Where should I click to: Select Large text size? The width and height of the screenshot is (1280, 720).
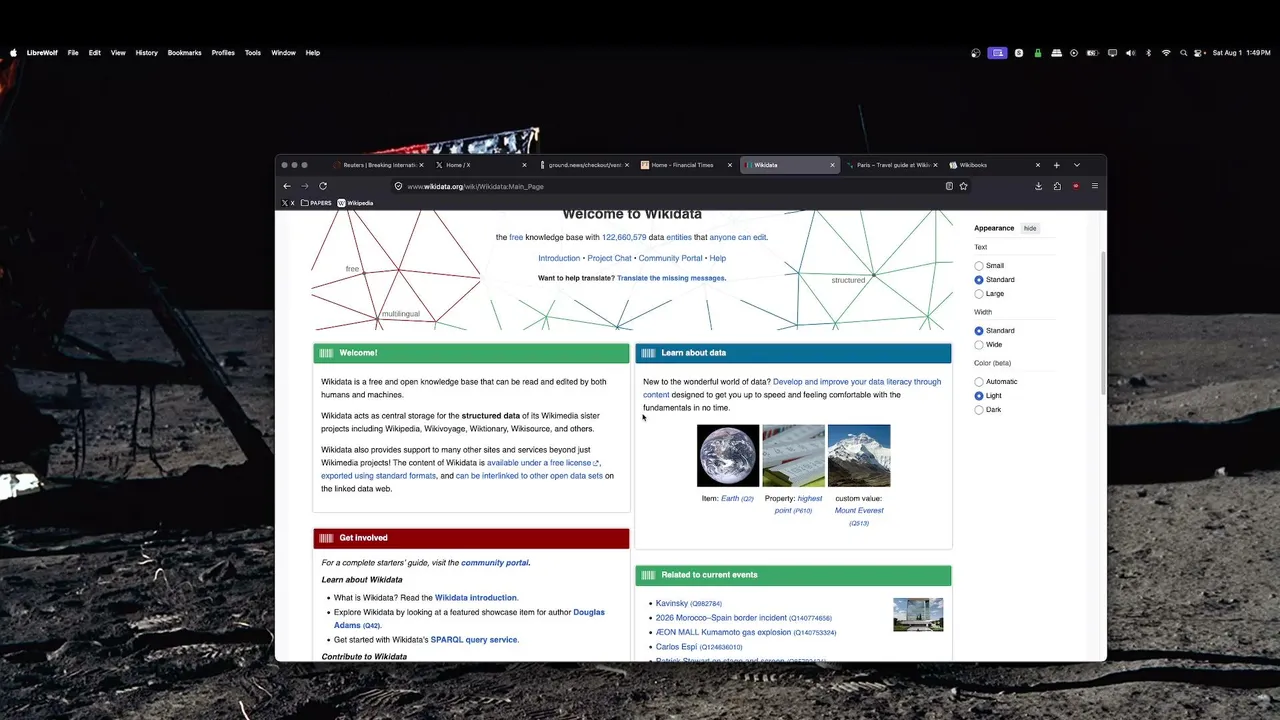pyautogui.click(x=979, y=294)
